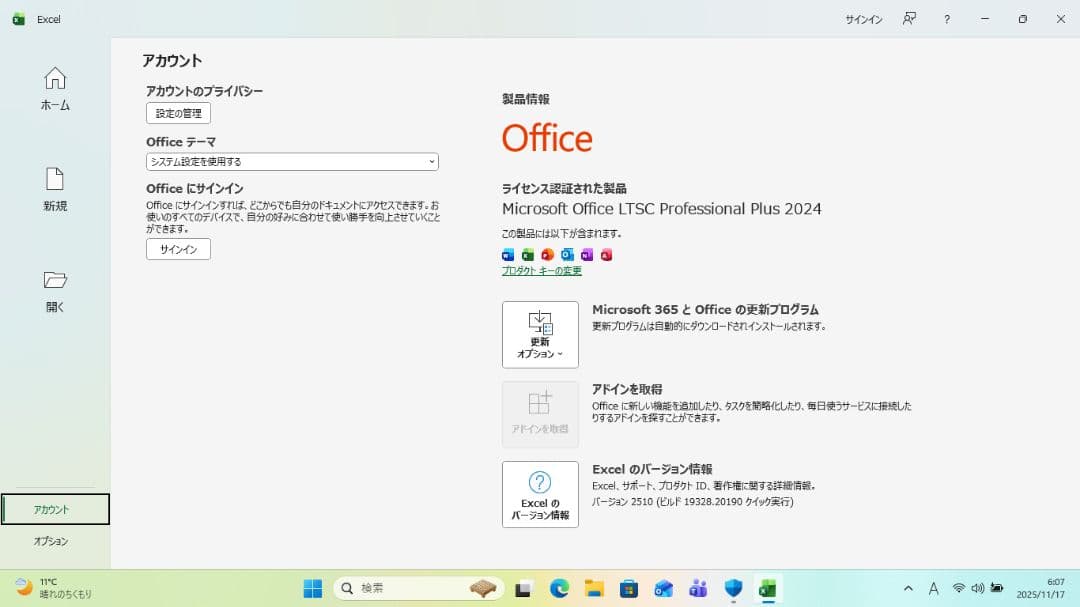Open the Excel のバージョン情報 button
1080x607 pixels.
click(540, 494)
